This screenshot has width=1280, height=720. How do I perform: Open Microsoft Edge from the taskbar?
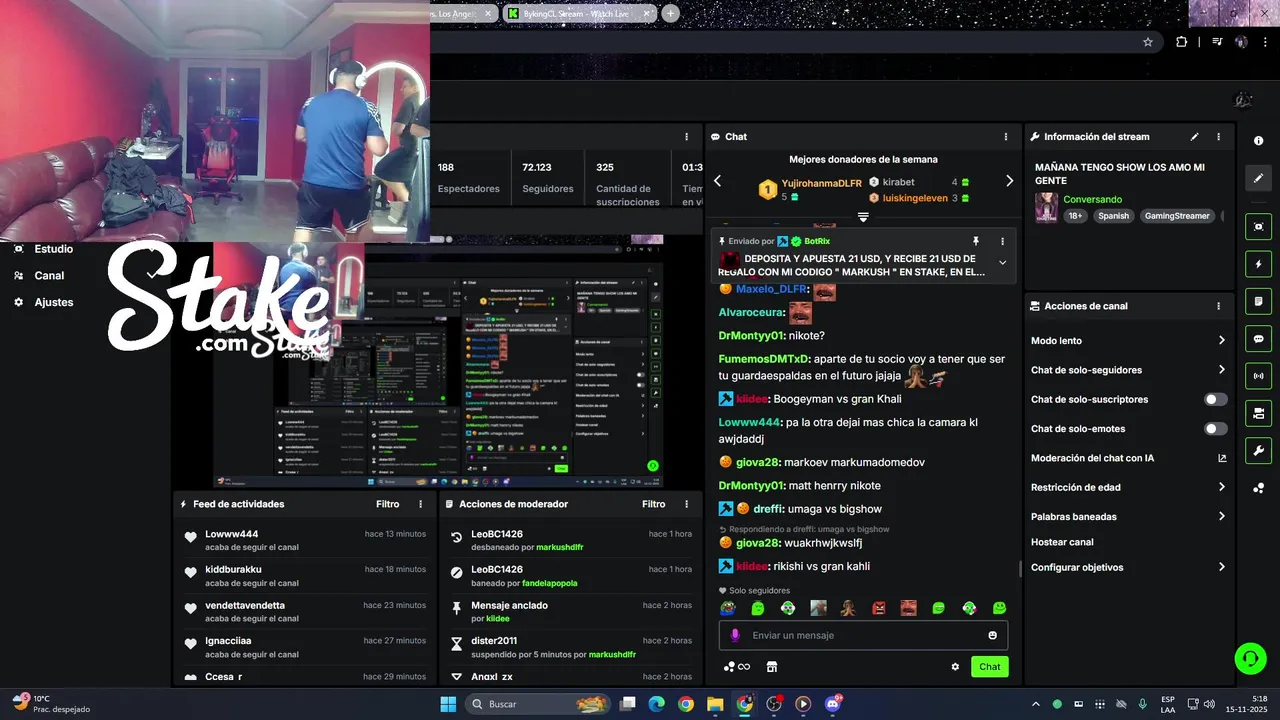pos(656,704)
